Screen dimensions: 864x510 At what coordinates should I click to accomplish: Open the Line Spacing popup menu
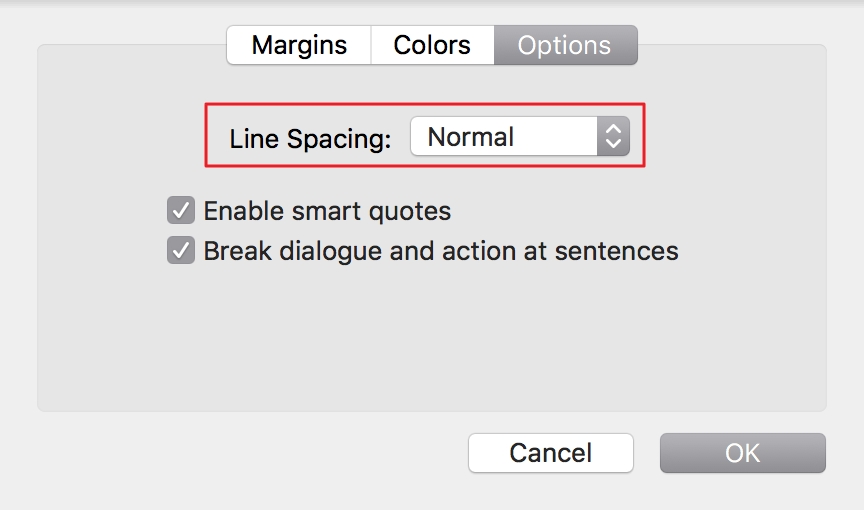pyautogui.click(x=519, y=137)
